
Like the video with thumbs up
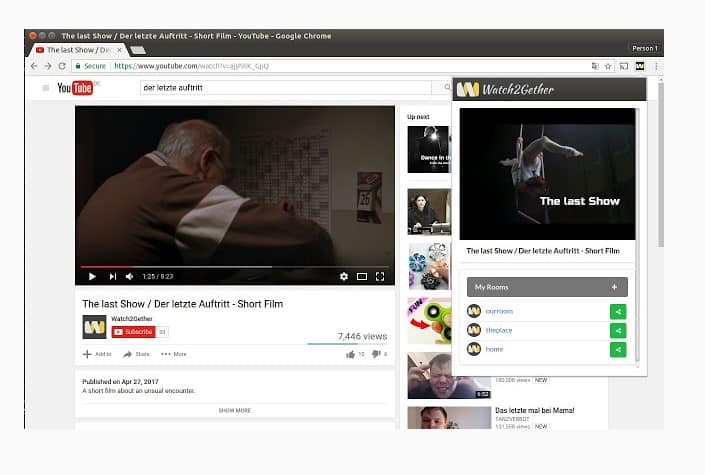pos(351,354)
